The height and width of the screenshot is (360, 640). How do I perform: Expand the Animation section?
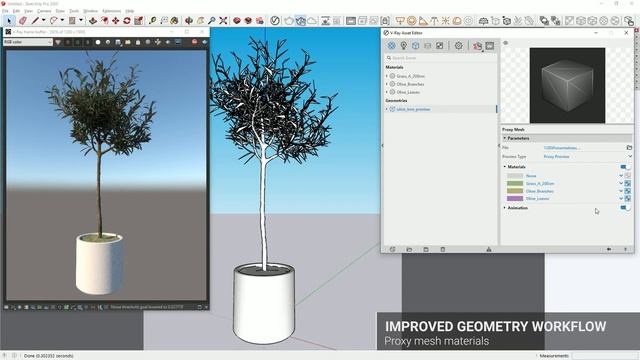(x=505, y=208)
